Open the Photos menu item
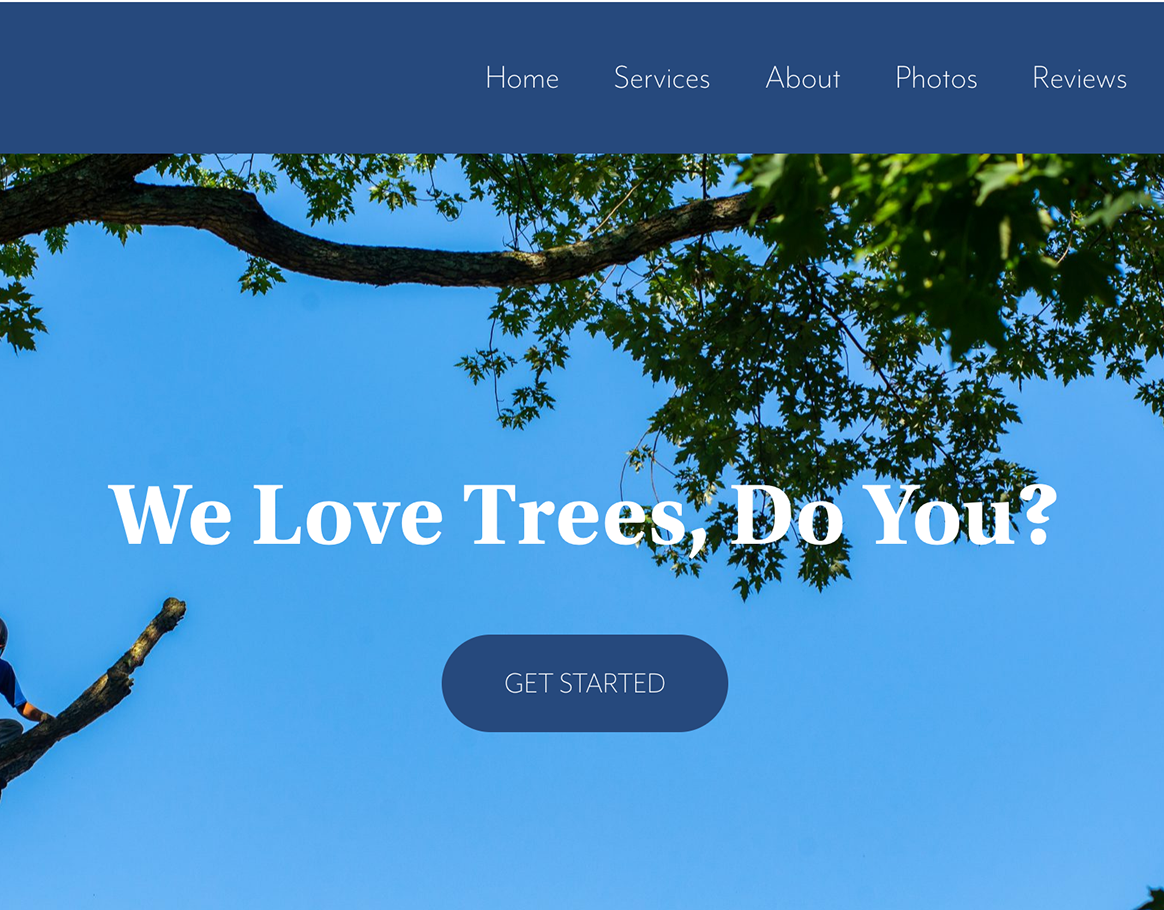 [936, 78]
